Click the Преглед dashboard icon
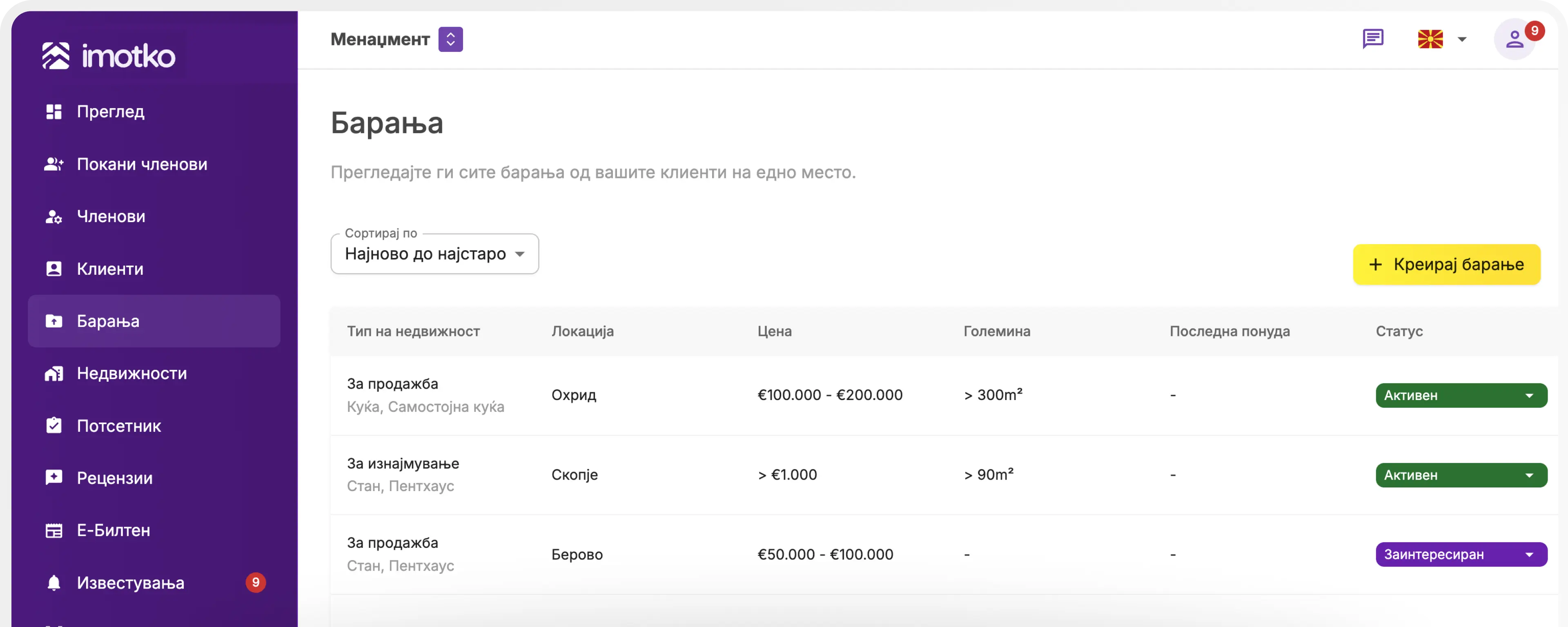 [x=53, y=111]
